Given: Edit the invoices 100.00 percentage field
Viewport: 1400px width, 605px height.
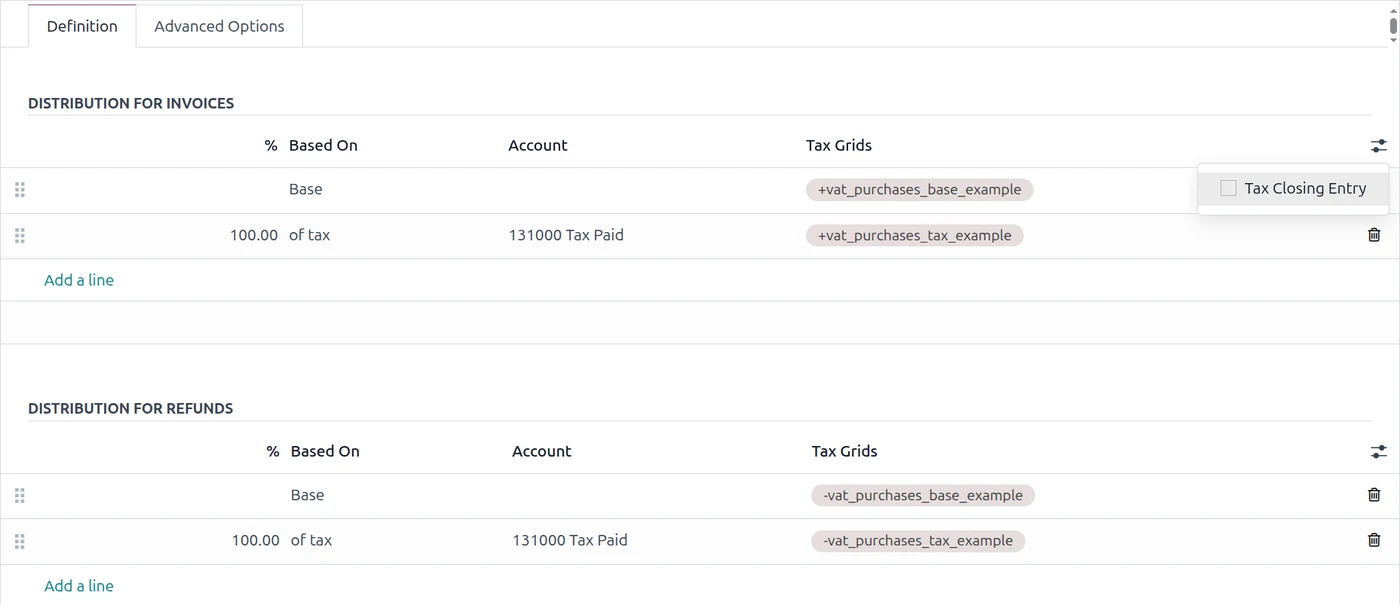Looking at the screenshot, I should [x=254, y=236].
